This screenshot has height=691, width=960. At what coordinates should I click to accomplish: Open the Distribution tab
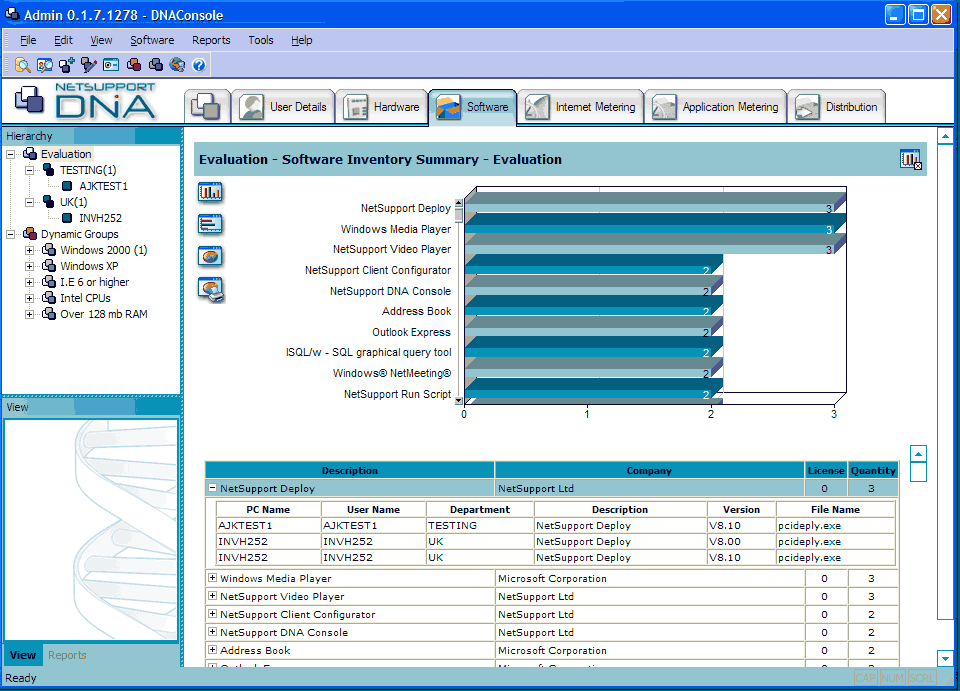[837, 107]
